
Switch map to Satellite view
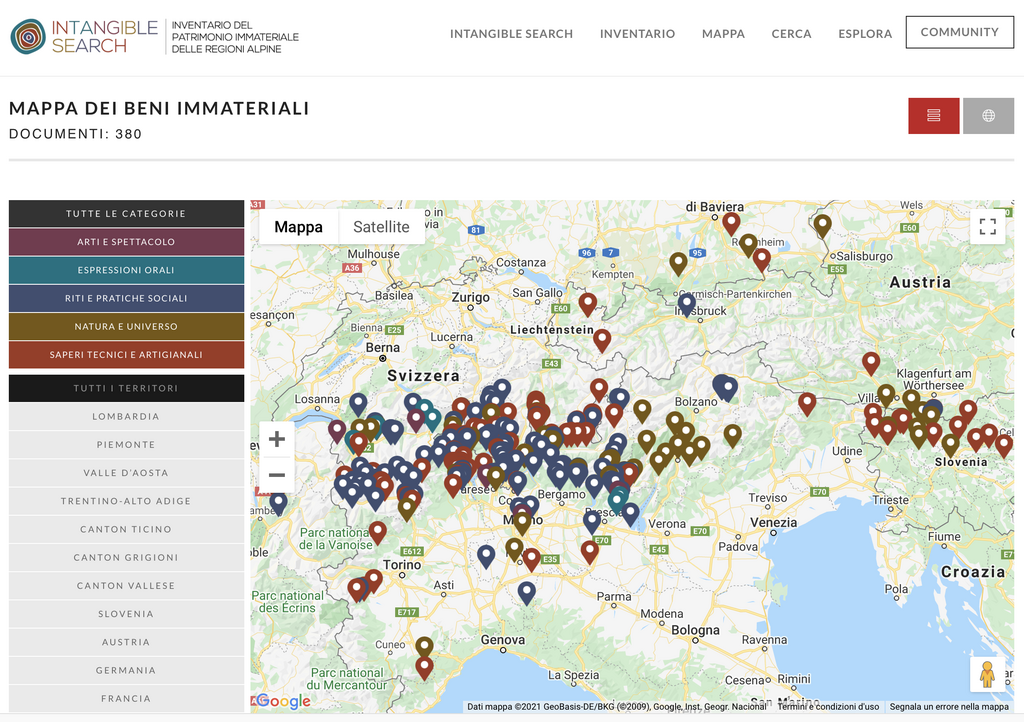(x=381, y=227)
